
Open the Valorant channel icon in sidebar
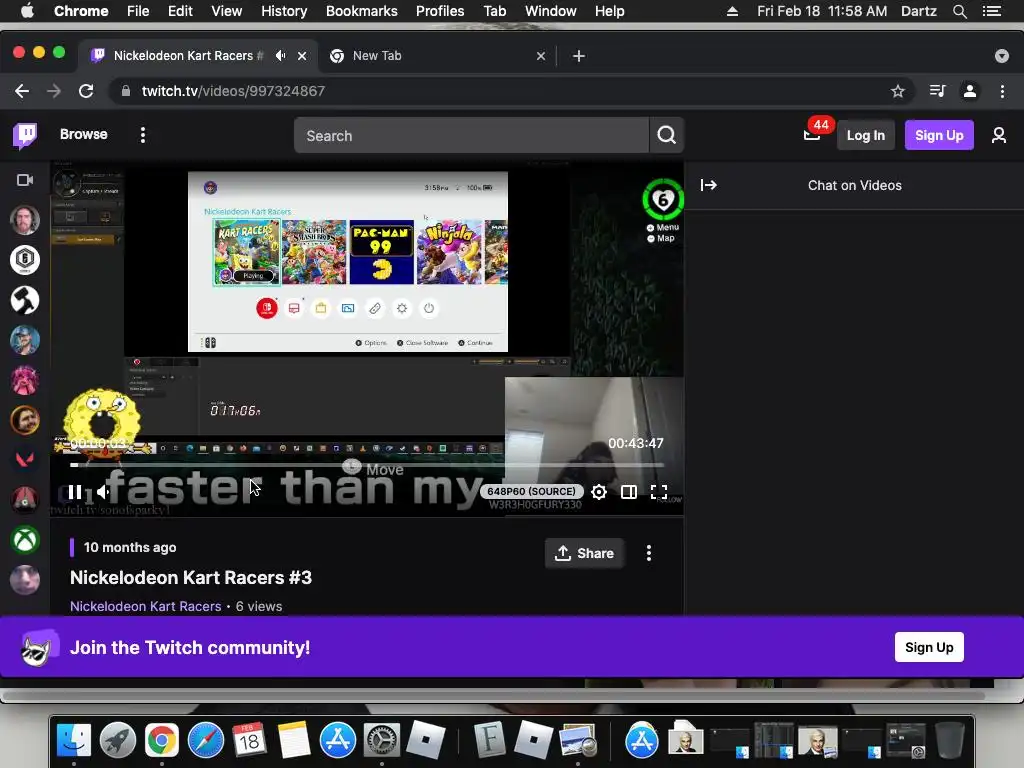pyautogui.click(x=25, y=460)
